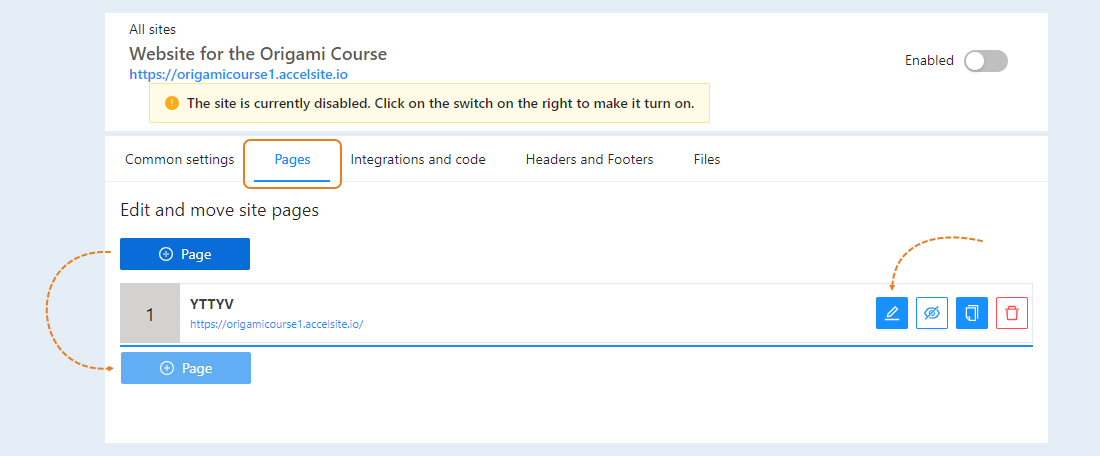Add a page below using lower Page button
1100x456 pixels.
pos(185,368)
